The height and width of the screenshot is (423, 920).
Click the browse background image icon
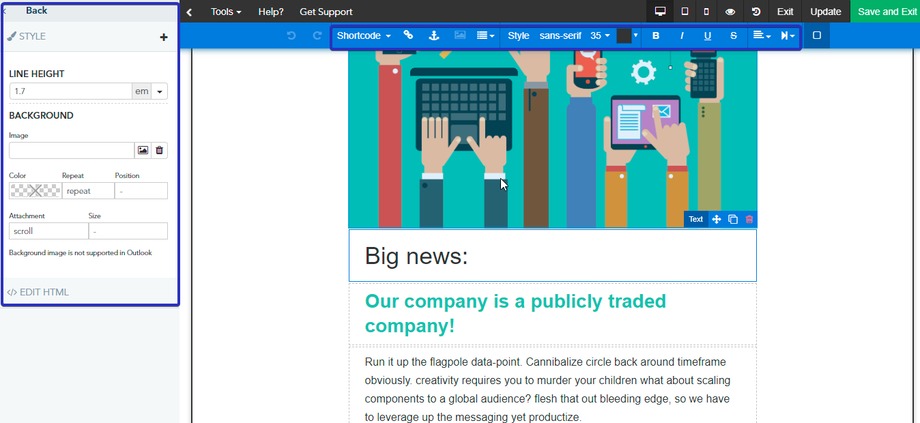143,150
